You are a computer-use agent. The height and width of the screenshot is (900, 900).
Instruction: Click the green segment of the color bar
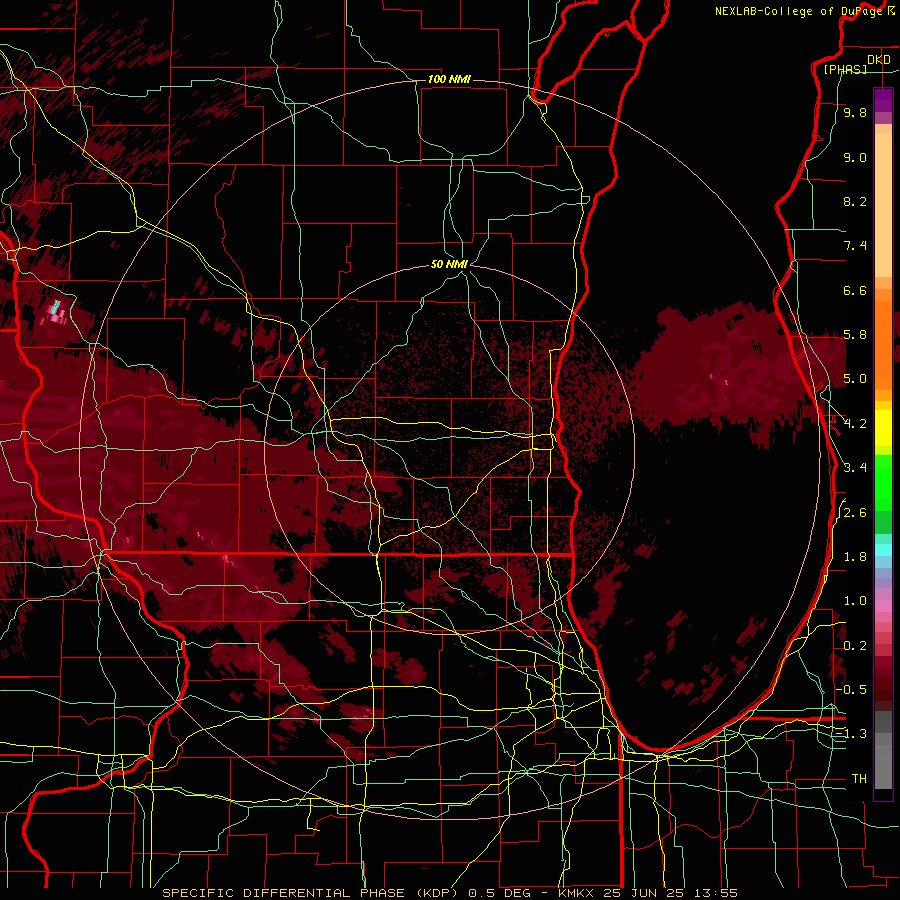(x=883, y=494)
